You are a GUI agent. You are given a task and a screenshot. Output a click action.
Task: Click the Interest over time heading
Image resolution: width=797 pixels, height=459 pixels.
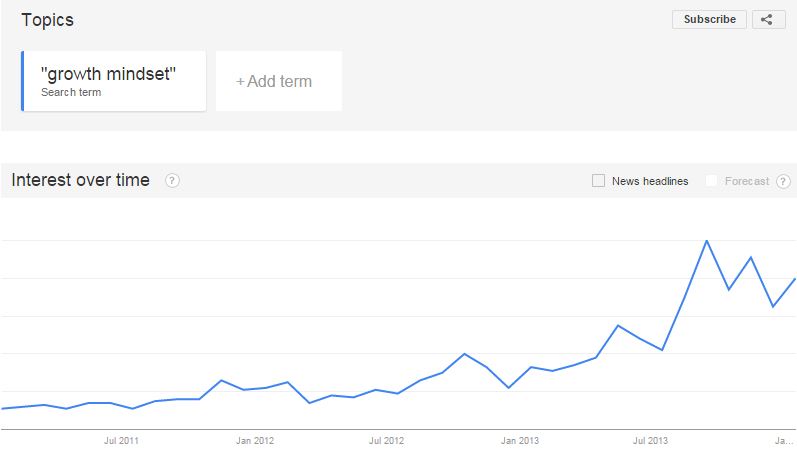click(x=80, y=180)
